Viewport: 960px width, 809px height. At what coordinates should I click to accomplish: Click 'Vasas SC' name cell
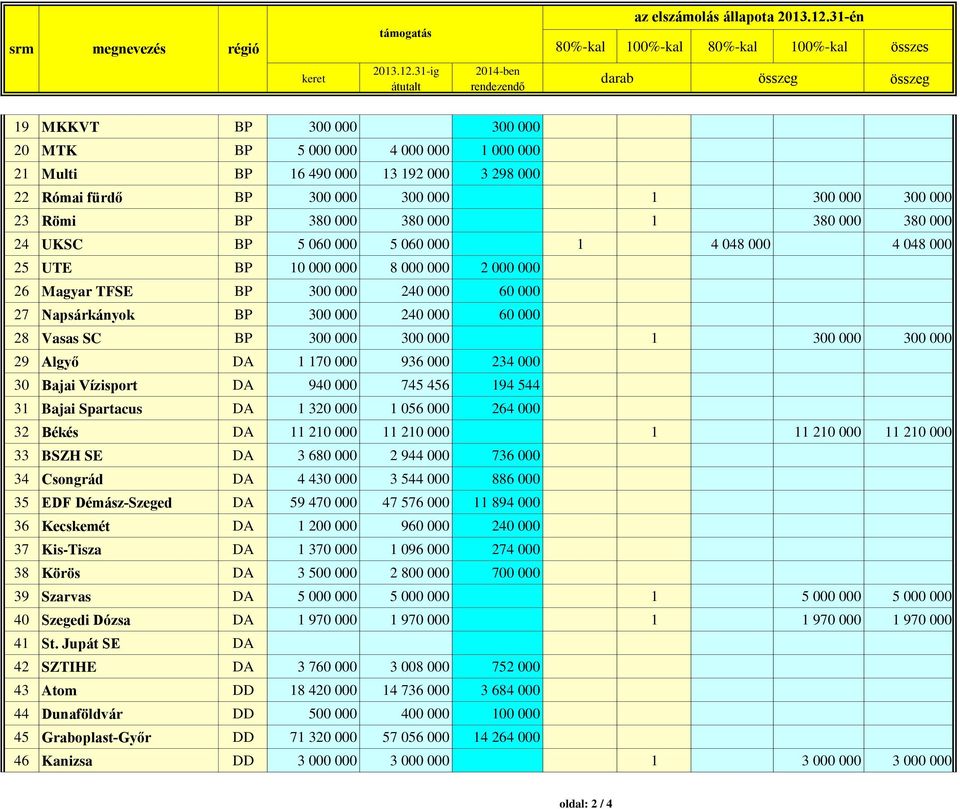pos(129,338)
